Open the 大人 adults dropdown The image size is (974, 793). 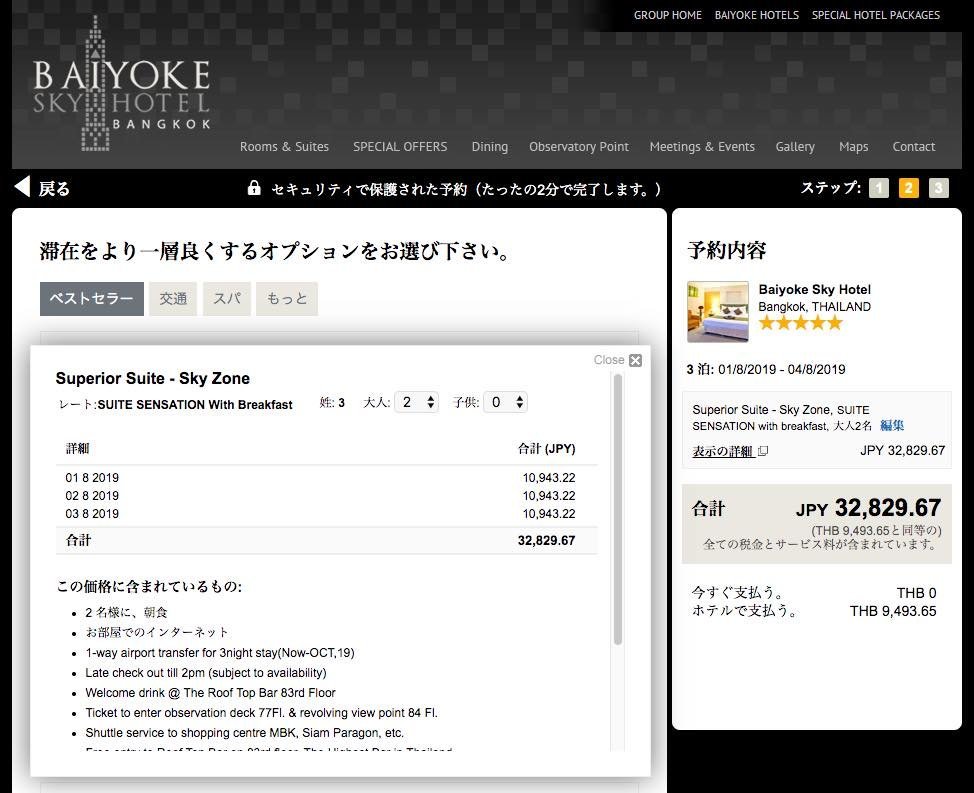coord(416,402)
